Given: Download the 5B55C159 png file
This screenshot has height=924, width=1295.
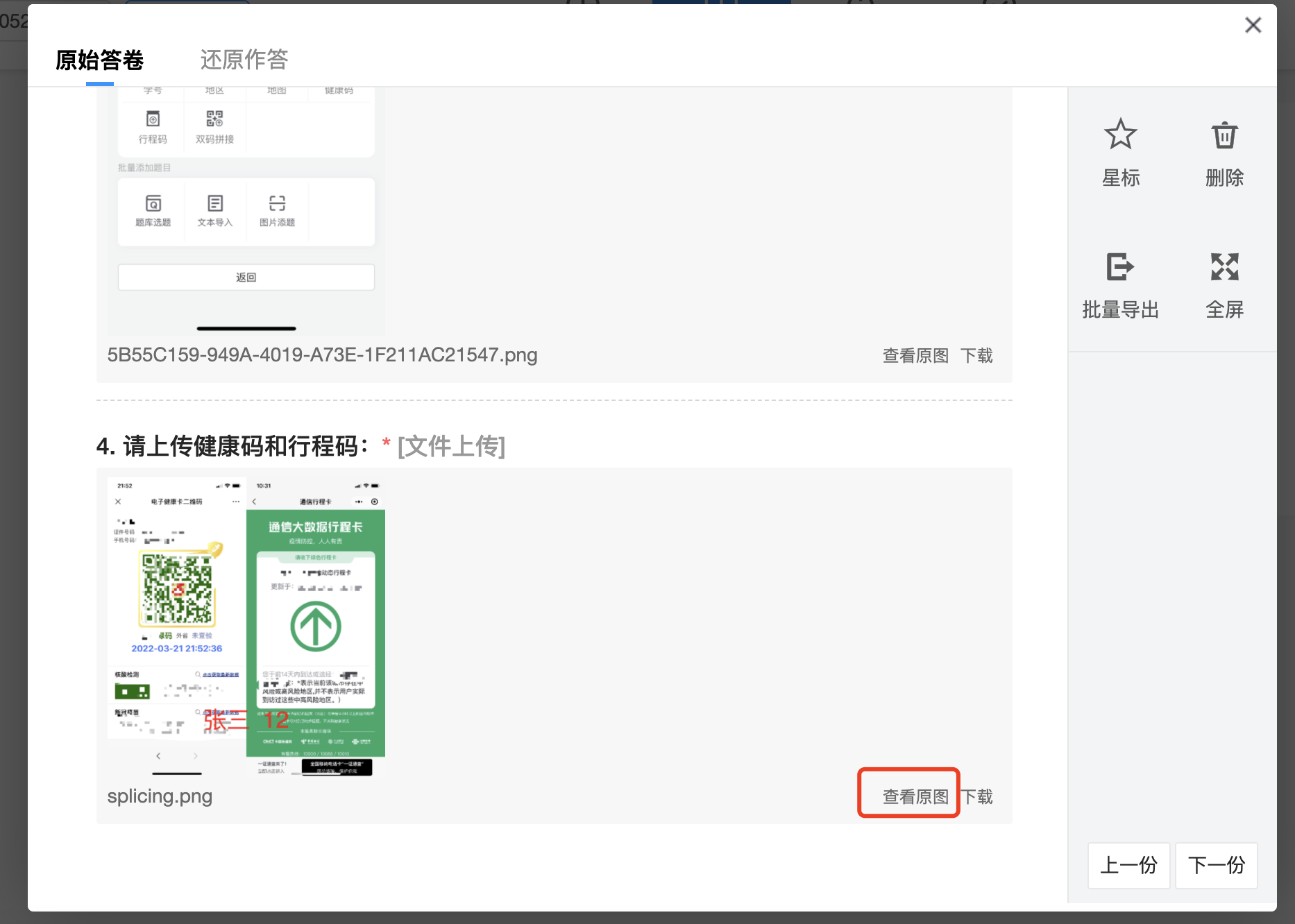Looking at the screenshot, I should point(977,356).
